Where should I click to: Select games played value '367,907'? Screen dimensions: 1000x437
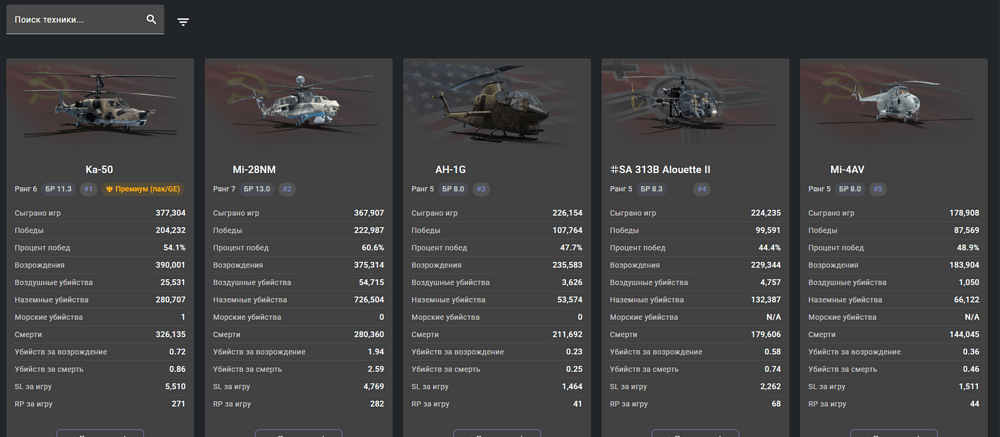369,213
